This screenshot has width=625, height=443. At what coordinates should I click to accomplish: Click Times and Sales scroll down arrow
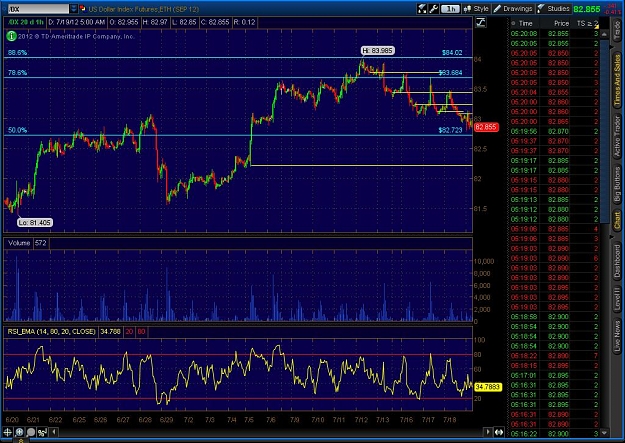(x=604, y=432)
